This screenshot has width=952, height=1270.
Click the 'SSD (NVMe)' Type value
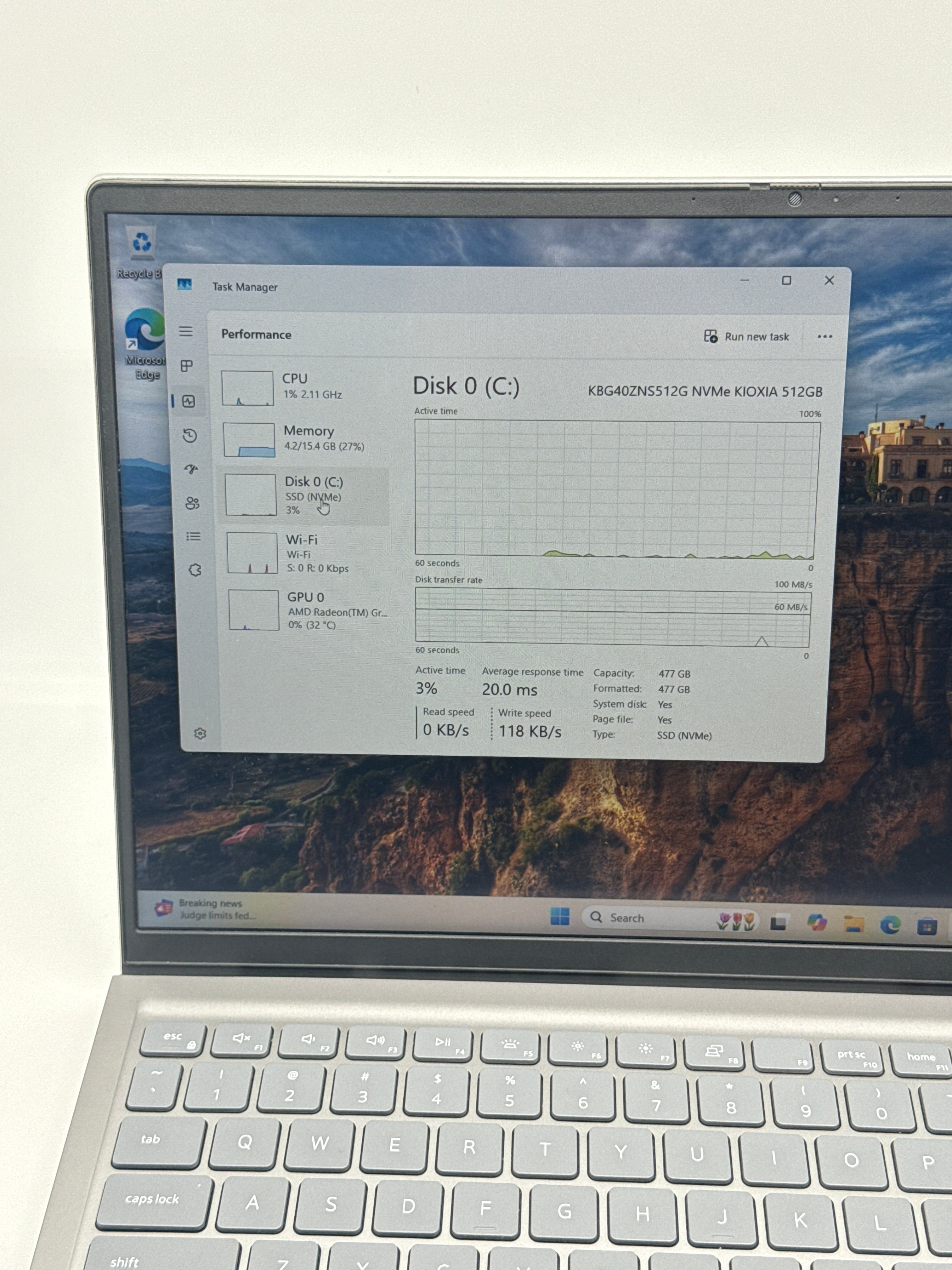click(x=684, y=735)
